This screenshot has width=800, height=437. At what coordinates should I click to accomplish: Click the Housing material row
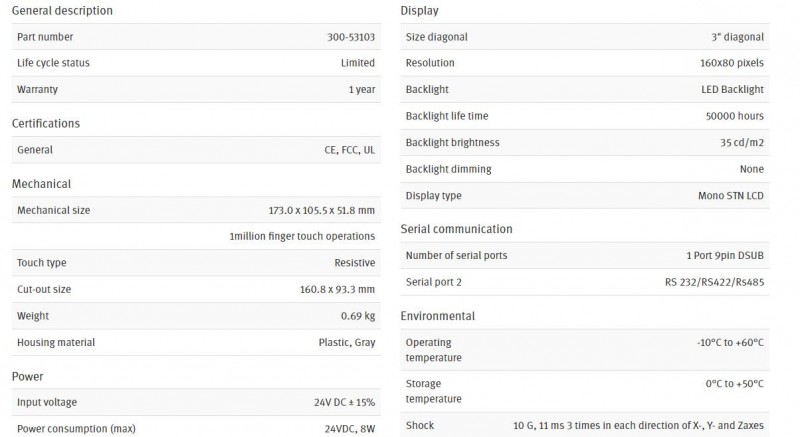click(196, 342)
